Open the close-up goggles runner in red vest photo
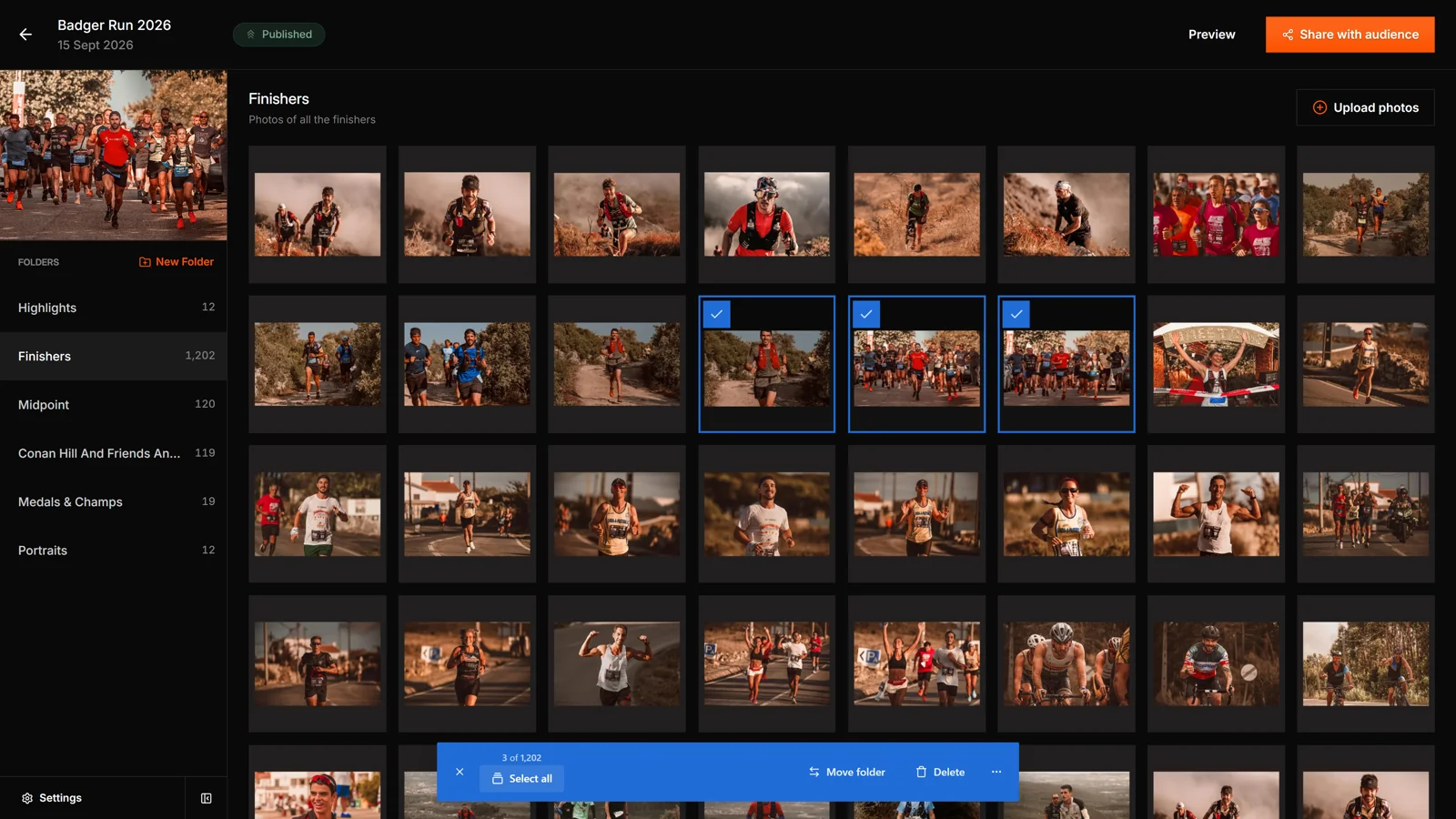The width and height of the screenshot is (1456, 819). tap(767, 215)
